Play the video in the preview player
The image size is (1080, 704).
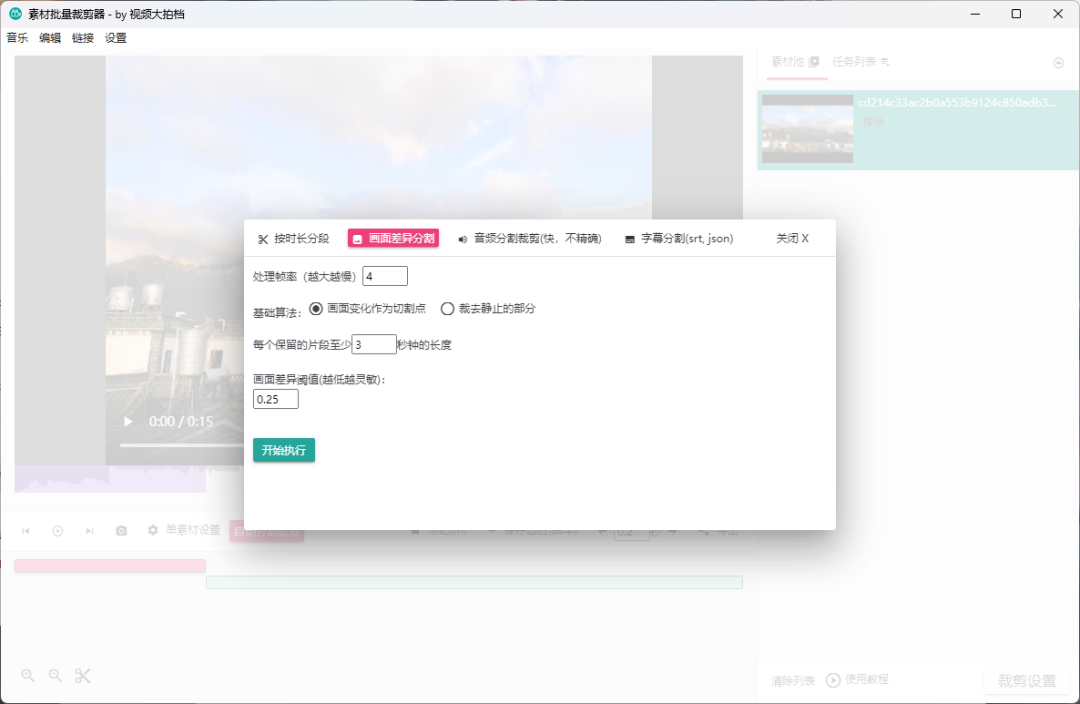[x=127, y=422]
